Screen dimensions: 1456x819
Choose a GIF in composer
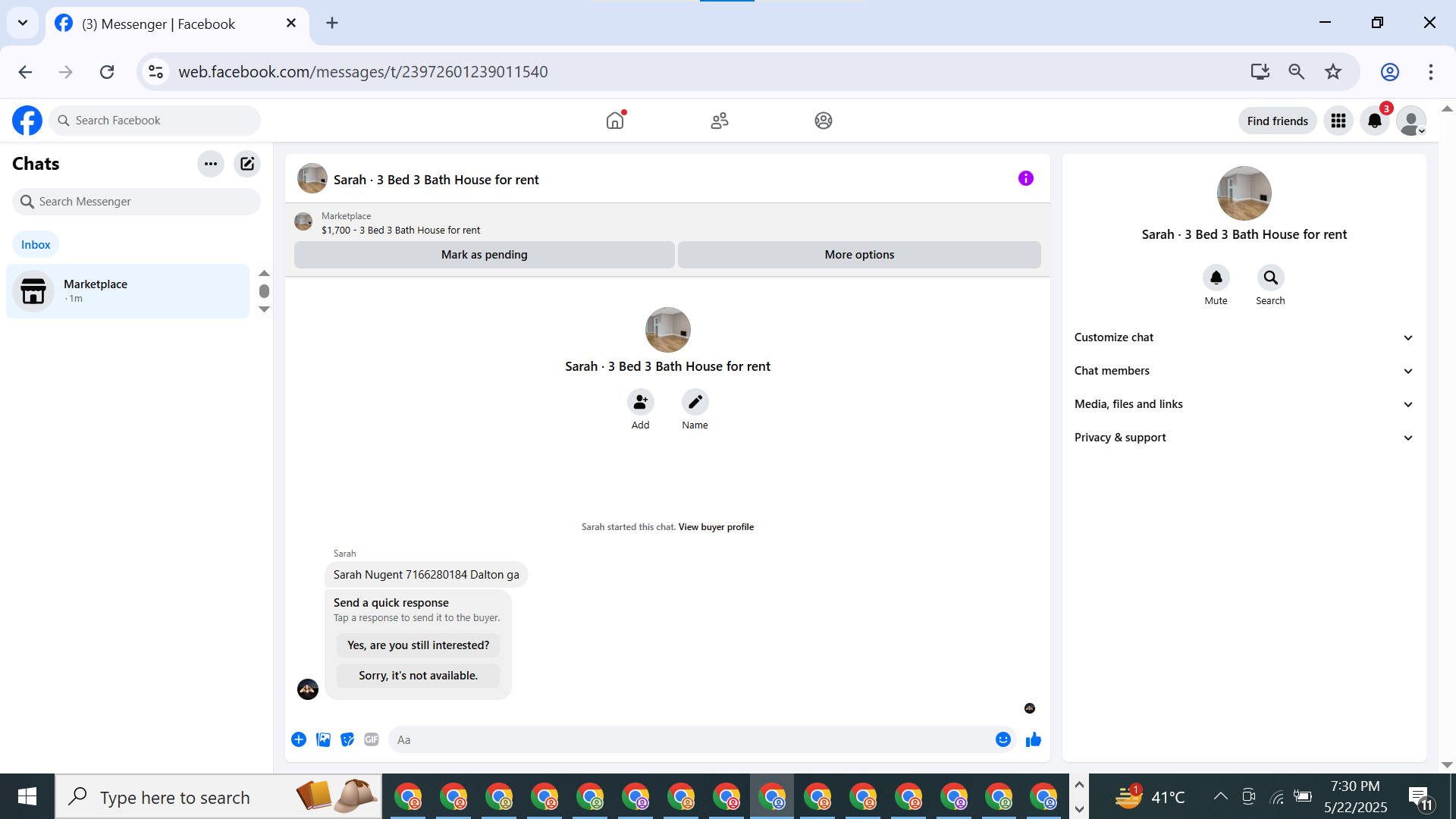pos(372,739)
